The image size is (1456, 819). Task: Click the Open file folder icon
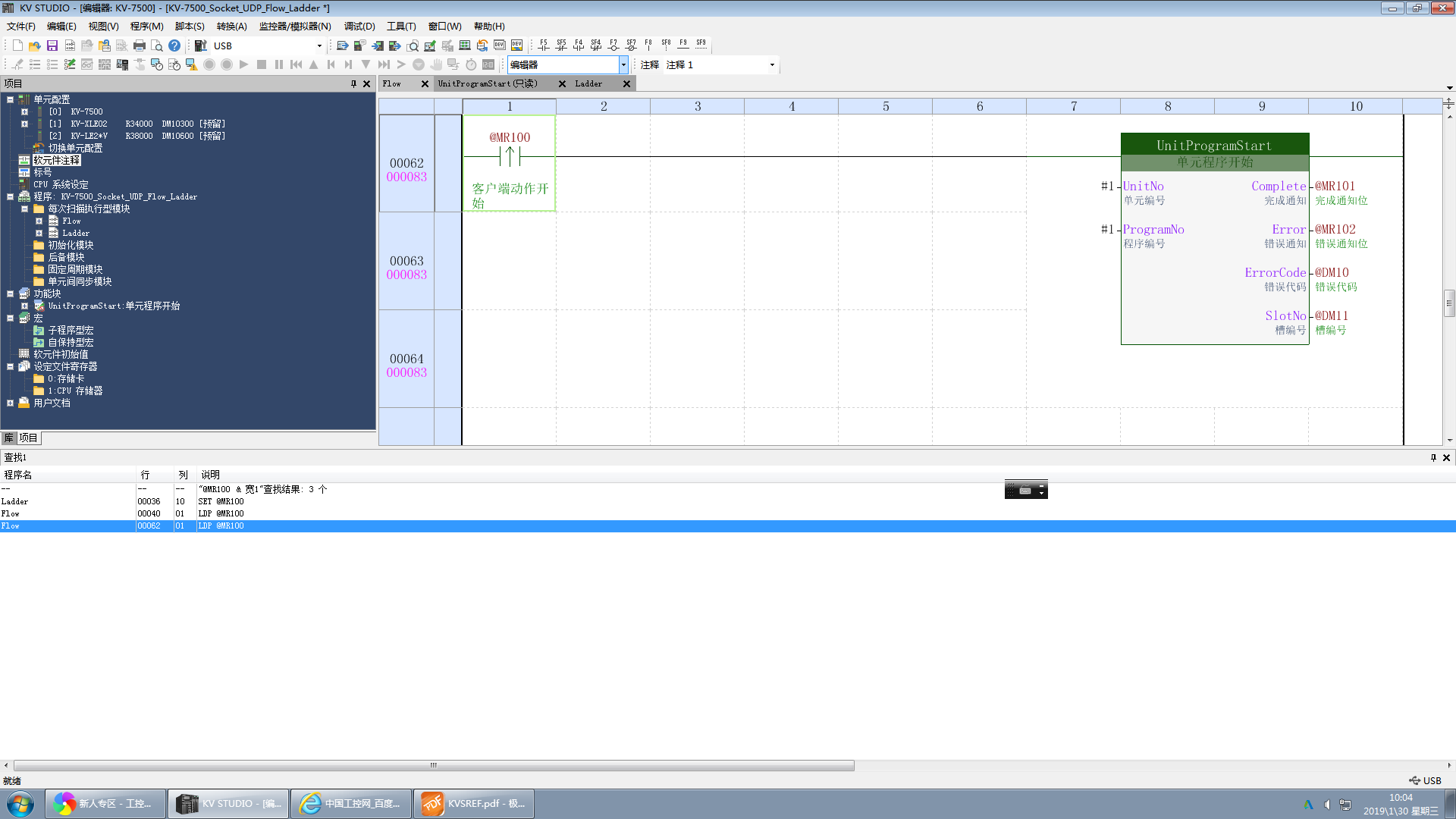pyautogui.click(x=34, y=45)
